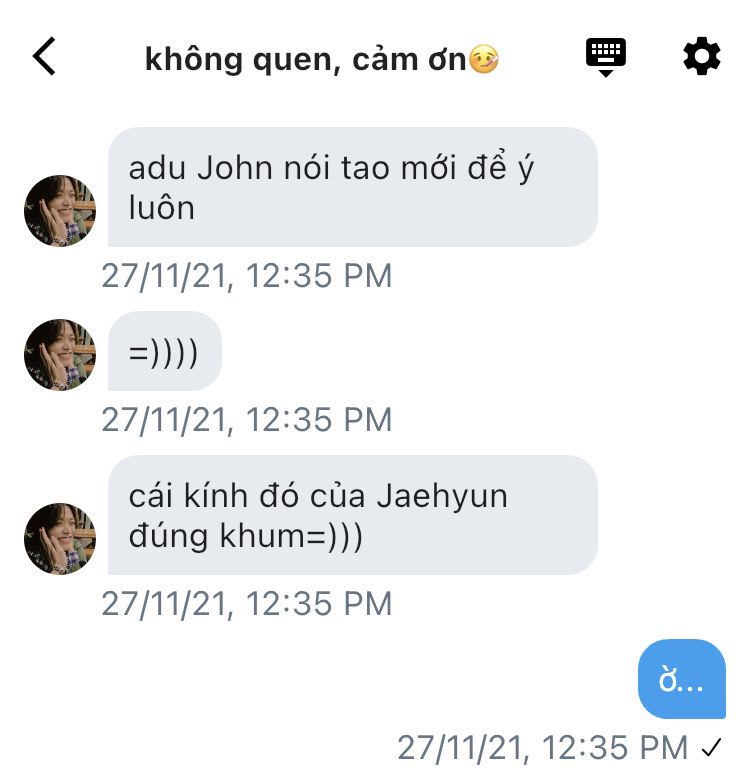This screenshot has width=750, height=776.
Task: Tap the emoji beside the chat title
Action: [x=484, y=59]
